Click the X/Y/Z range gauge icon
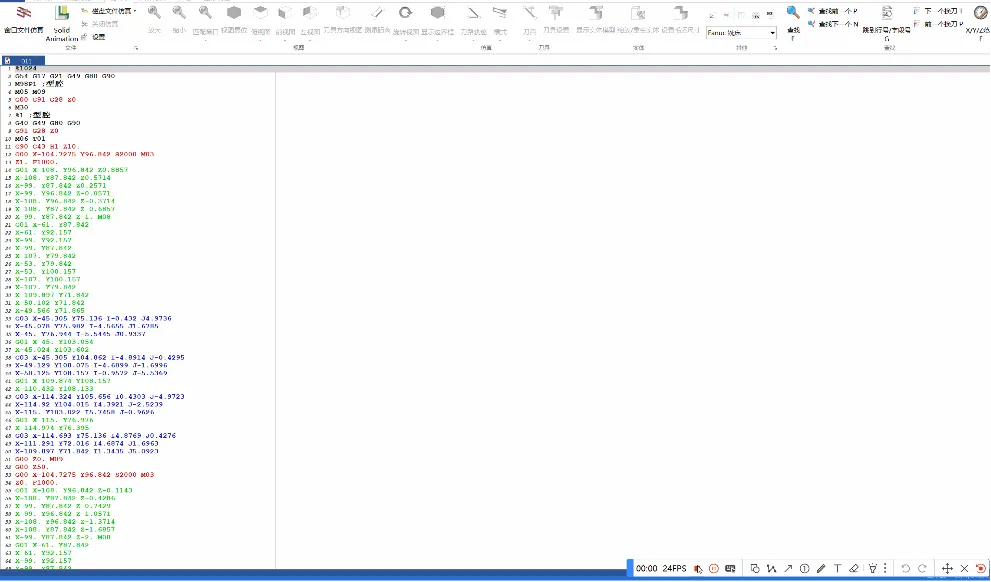This screenshot has height=582, width=991. 980,13
